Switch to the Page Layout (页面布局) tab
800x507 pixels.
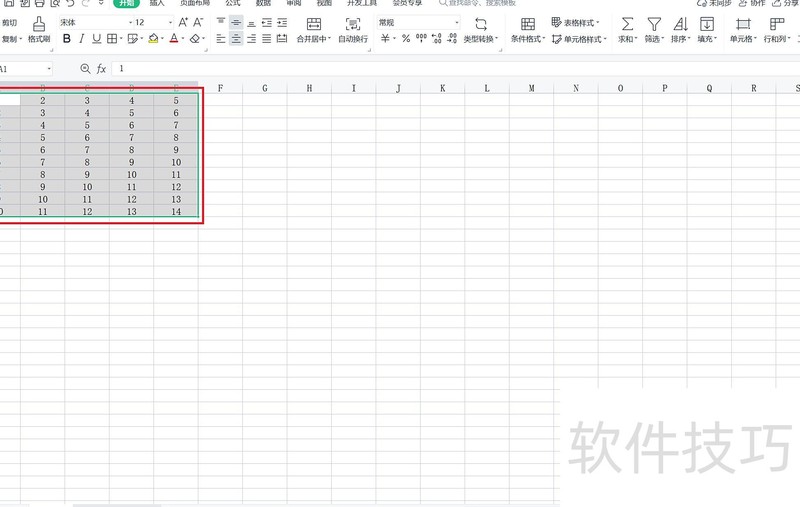coord(195,3)
